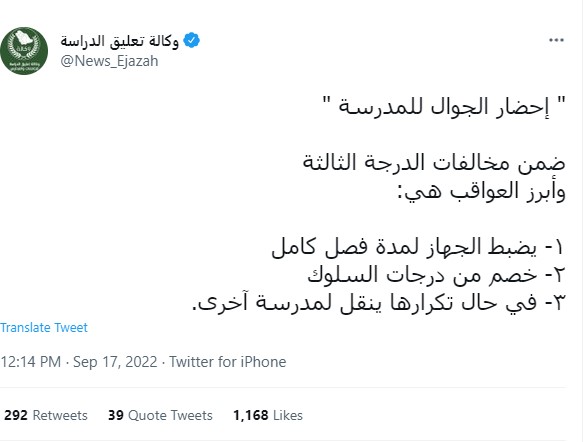View the 39 Quote Tweets list
Image resolution: width=588 pixels, height=442 pixels.
tap(160, 415)
